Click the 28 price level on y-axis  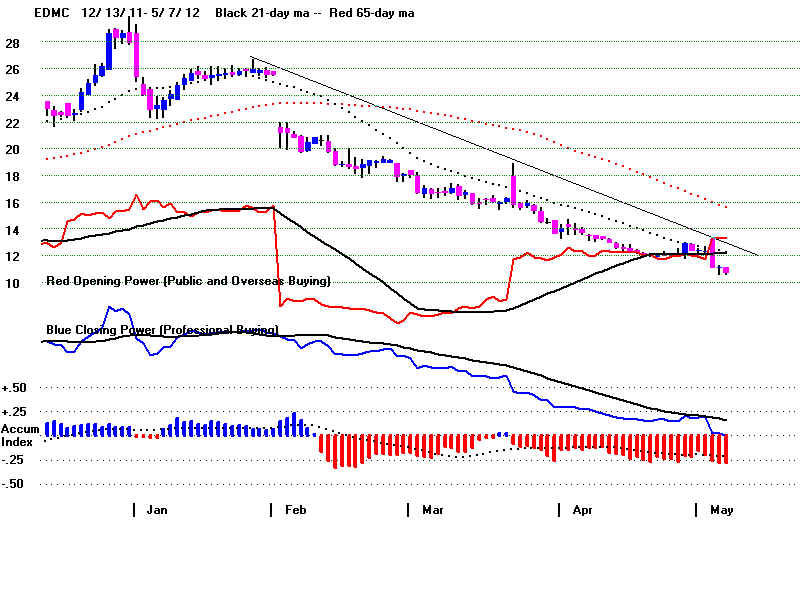point(14,43)
